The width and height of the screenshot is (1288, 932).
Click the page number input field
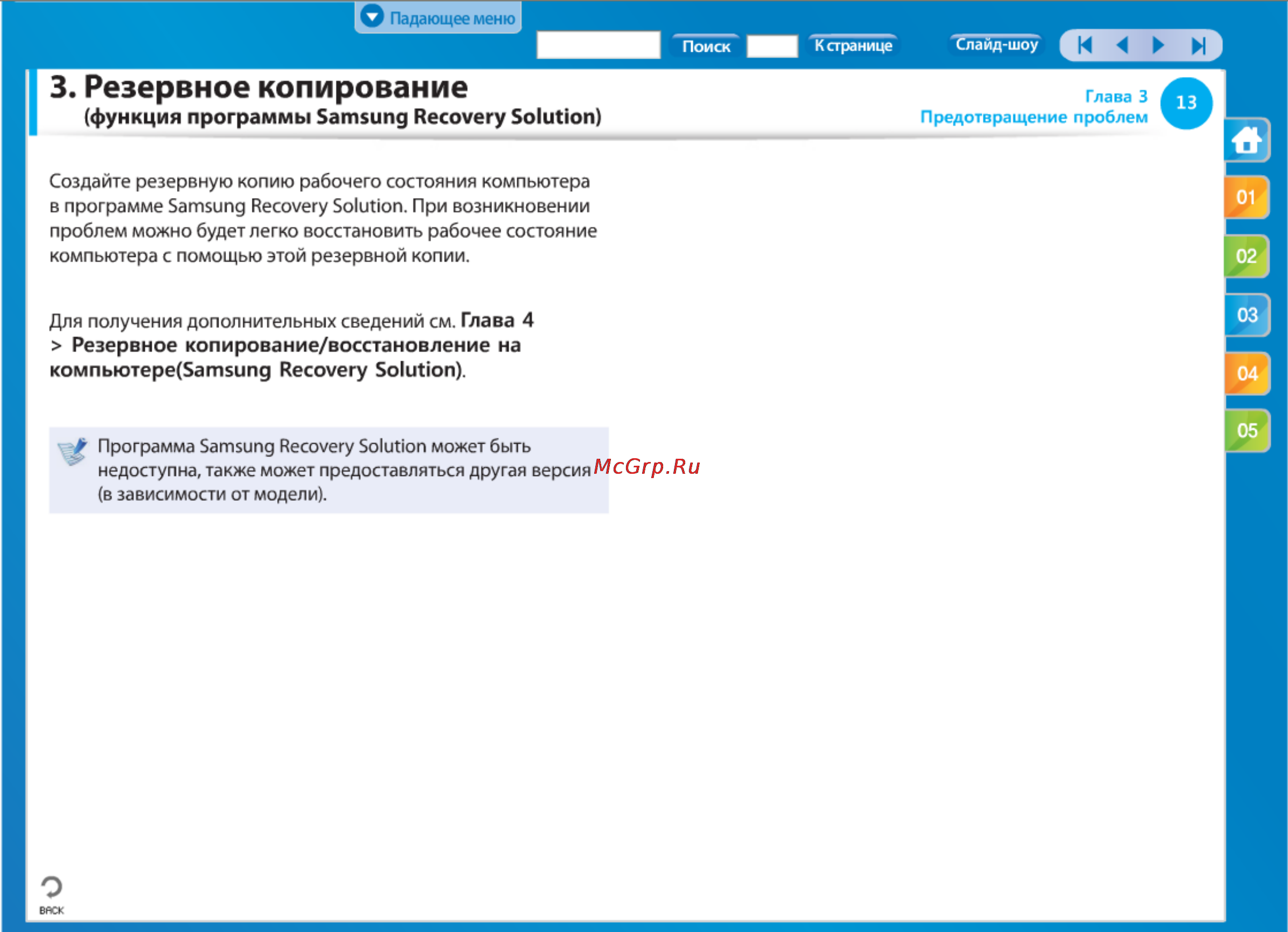pyautogui.click(x=772, y=46)
